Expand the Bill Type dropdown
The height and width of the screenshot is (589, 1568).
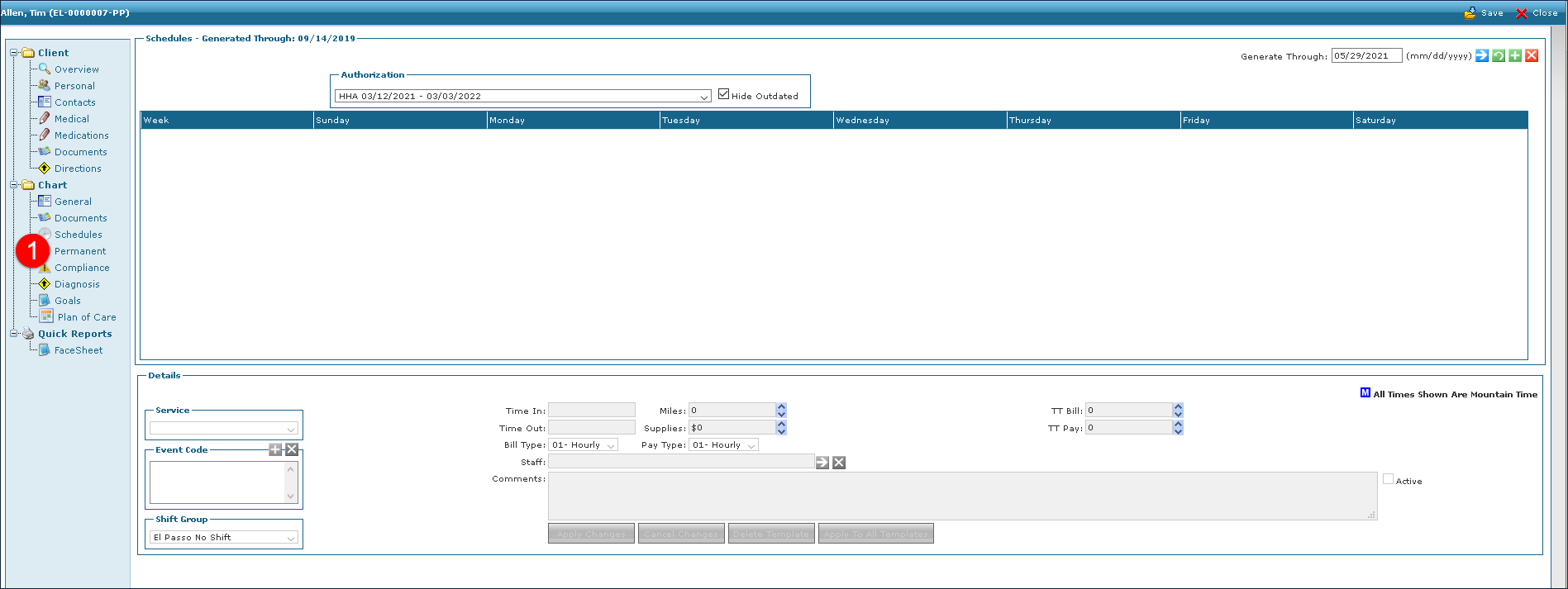[x=611, y=445]
